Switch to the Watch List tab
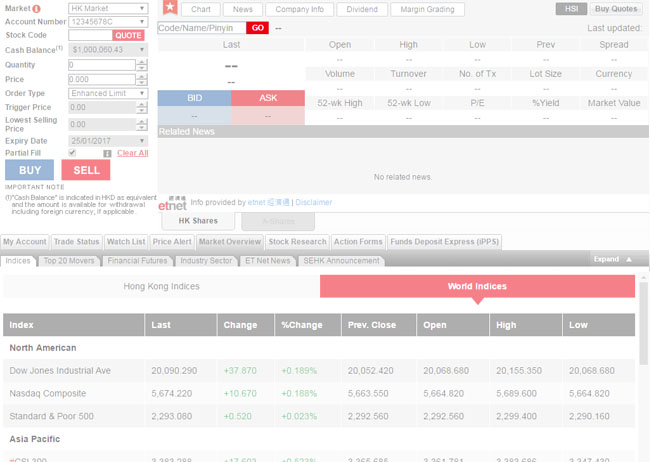The width and height of the screenshot is (650, 462). coord(125,242)
